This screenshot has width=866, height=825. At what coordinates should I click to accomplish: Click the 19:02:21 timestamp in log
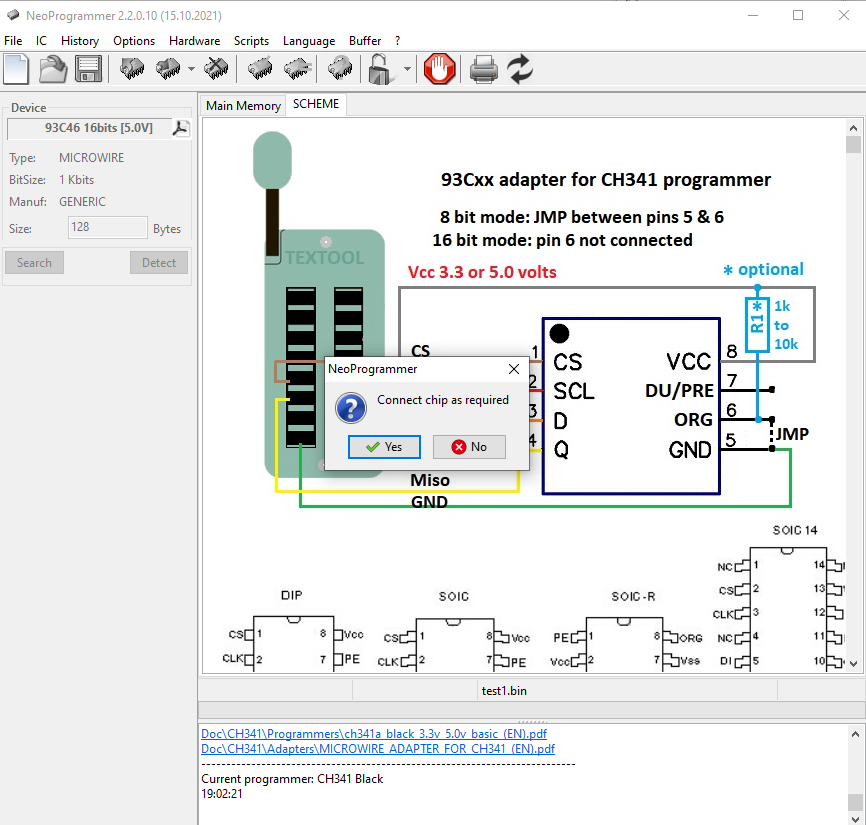221,794
